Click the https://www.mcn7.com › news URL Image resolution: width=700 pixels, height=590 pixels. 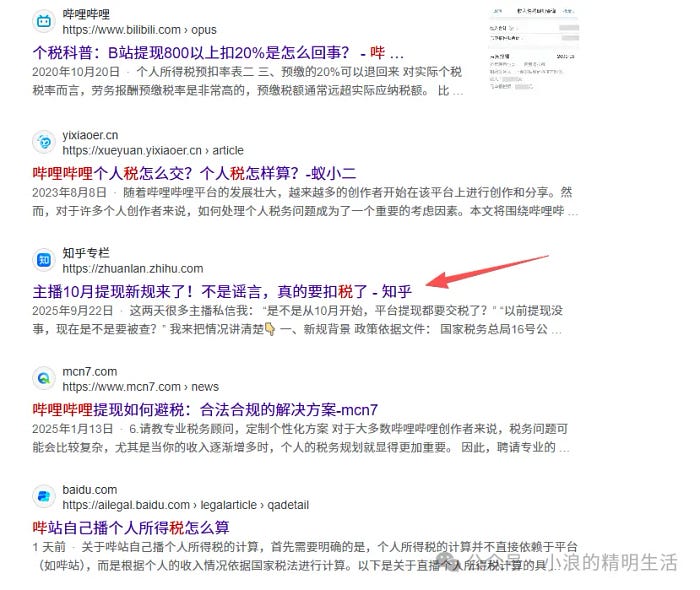click(141, 386)
